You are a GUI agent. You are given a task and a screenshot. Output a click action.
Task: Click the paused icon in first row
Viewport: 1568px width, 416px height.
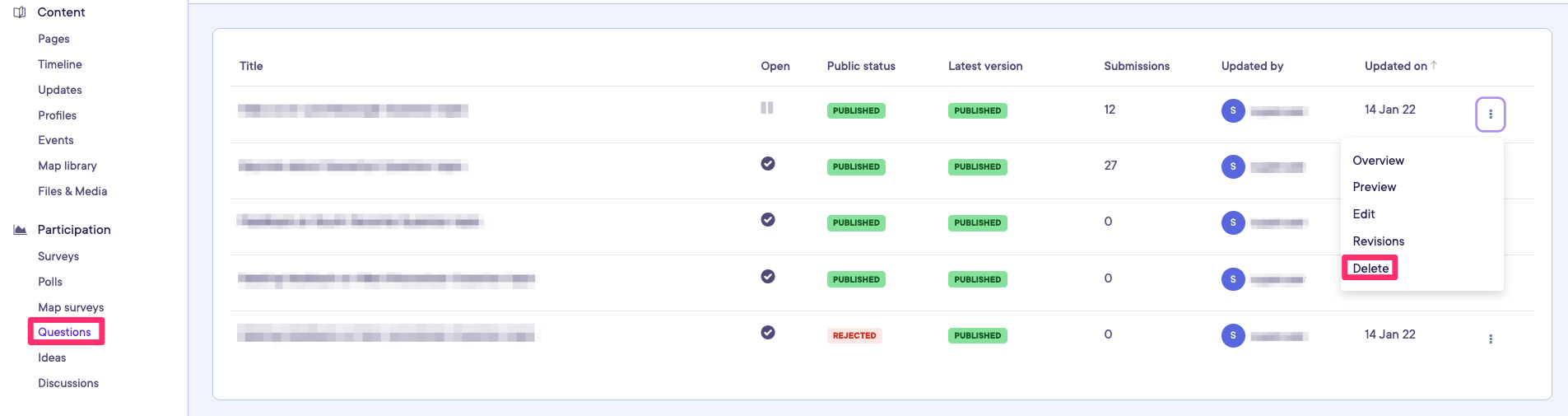point(766,108)
